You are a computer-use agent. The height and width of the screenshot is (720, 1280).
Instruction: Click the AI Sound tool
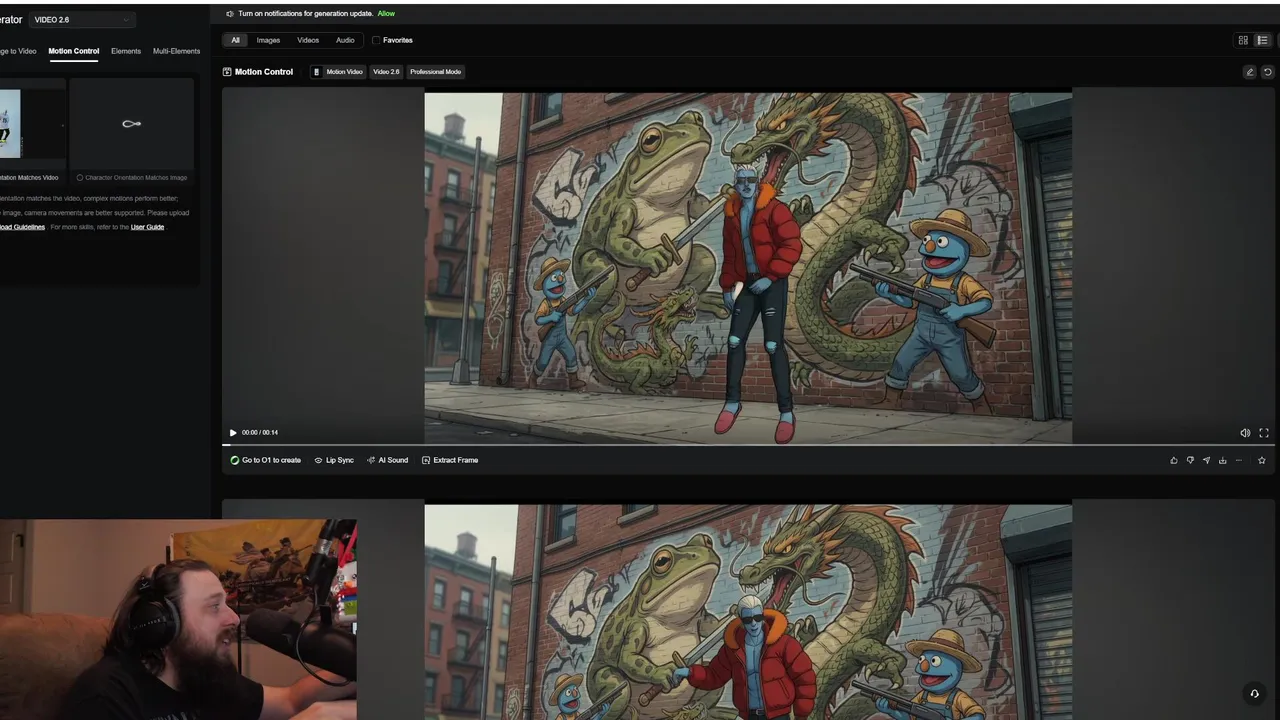point(388,460)
